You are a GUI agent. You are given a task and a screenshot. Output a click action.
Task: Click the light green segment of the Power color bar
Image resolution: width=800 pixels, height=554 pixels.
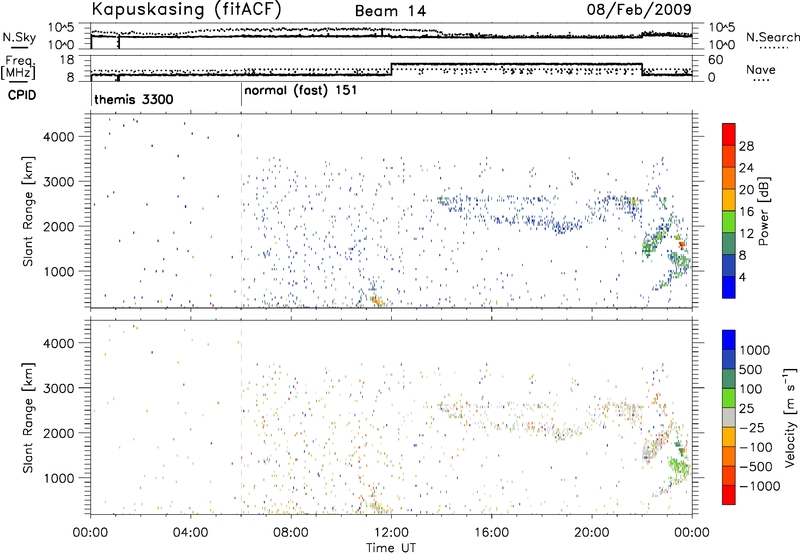pos(729,221)
